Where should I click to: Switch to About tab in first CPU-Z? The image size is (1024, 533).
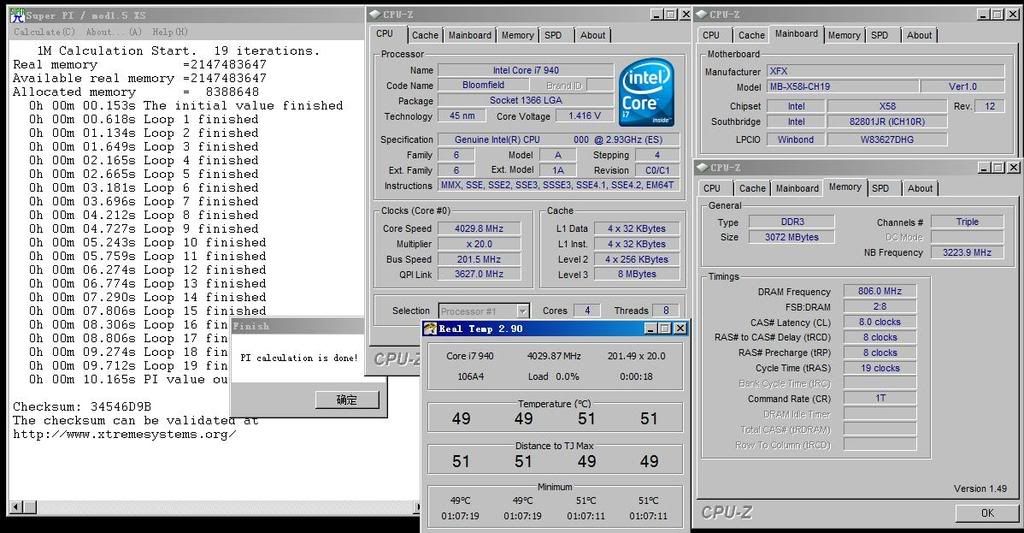pos(592,35)
